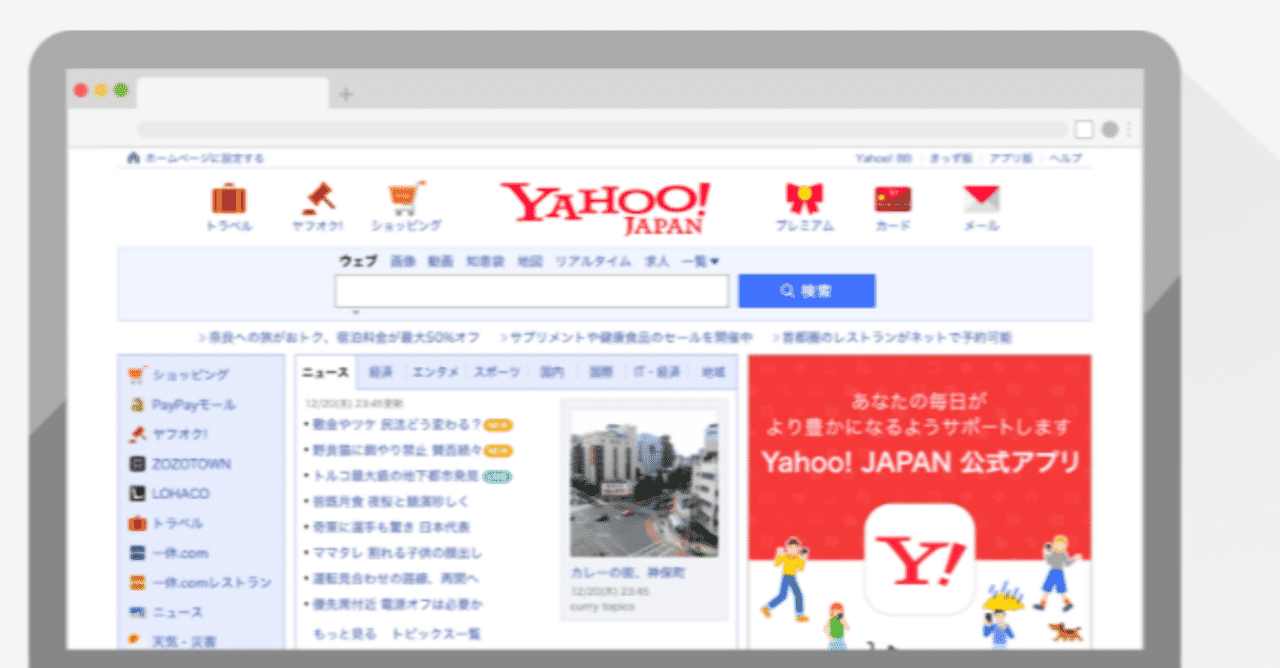Click the もっと見る link under headlines
The image size is (1280, 668).
(x=345, y=634)
